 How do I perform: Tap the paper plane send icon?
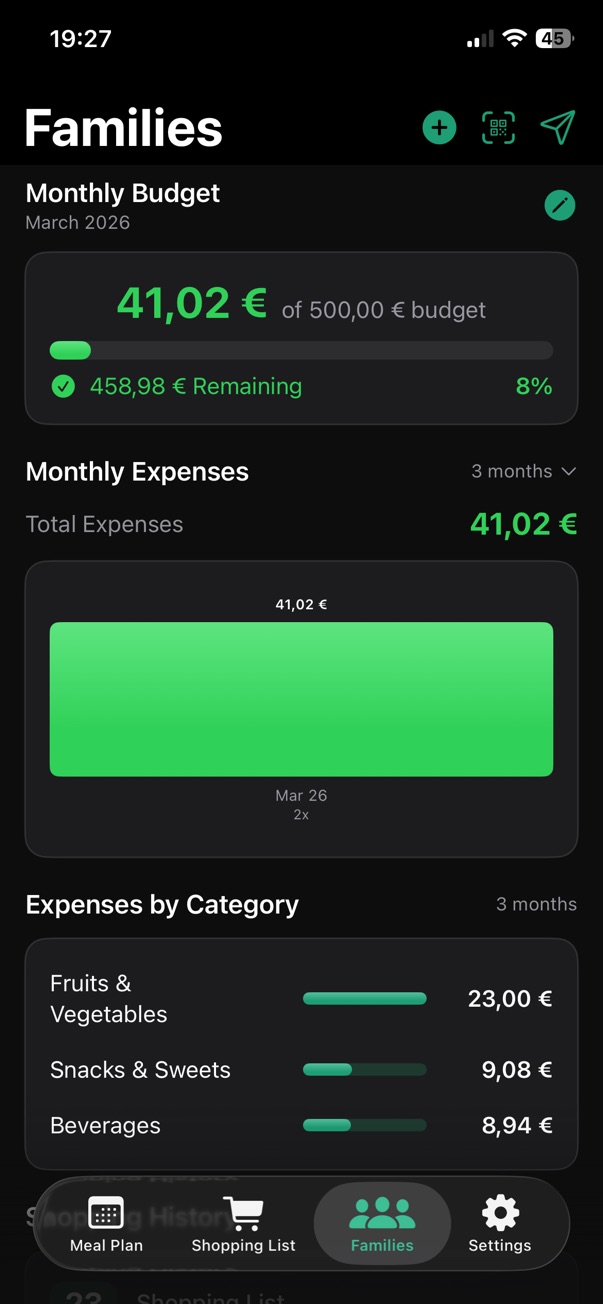click(x=558, y=128)
